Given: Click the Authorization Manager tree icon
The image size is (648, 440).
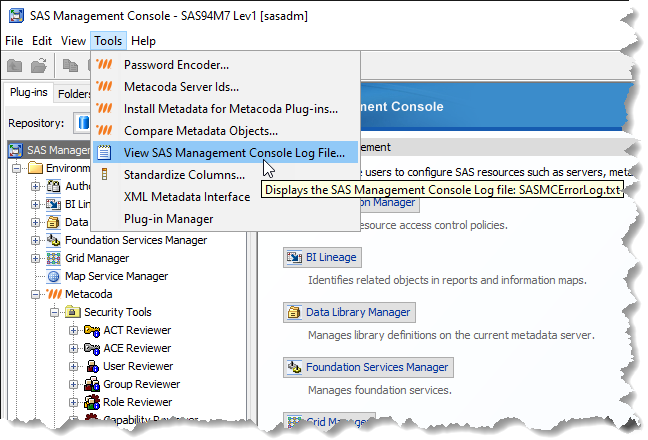Looking at the screenshot, I should tap(53, 186).
